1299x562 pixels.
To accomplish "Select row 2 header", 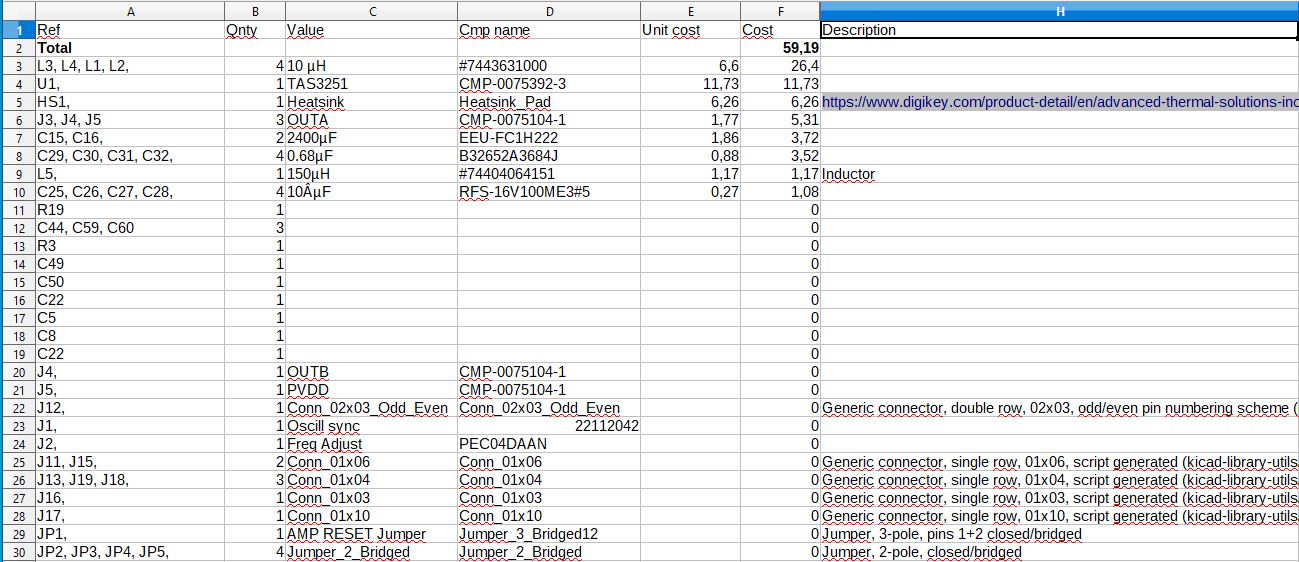I will click(x=17, y=48).
